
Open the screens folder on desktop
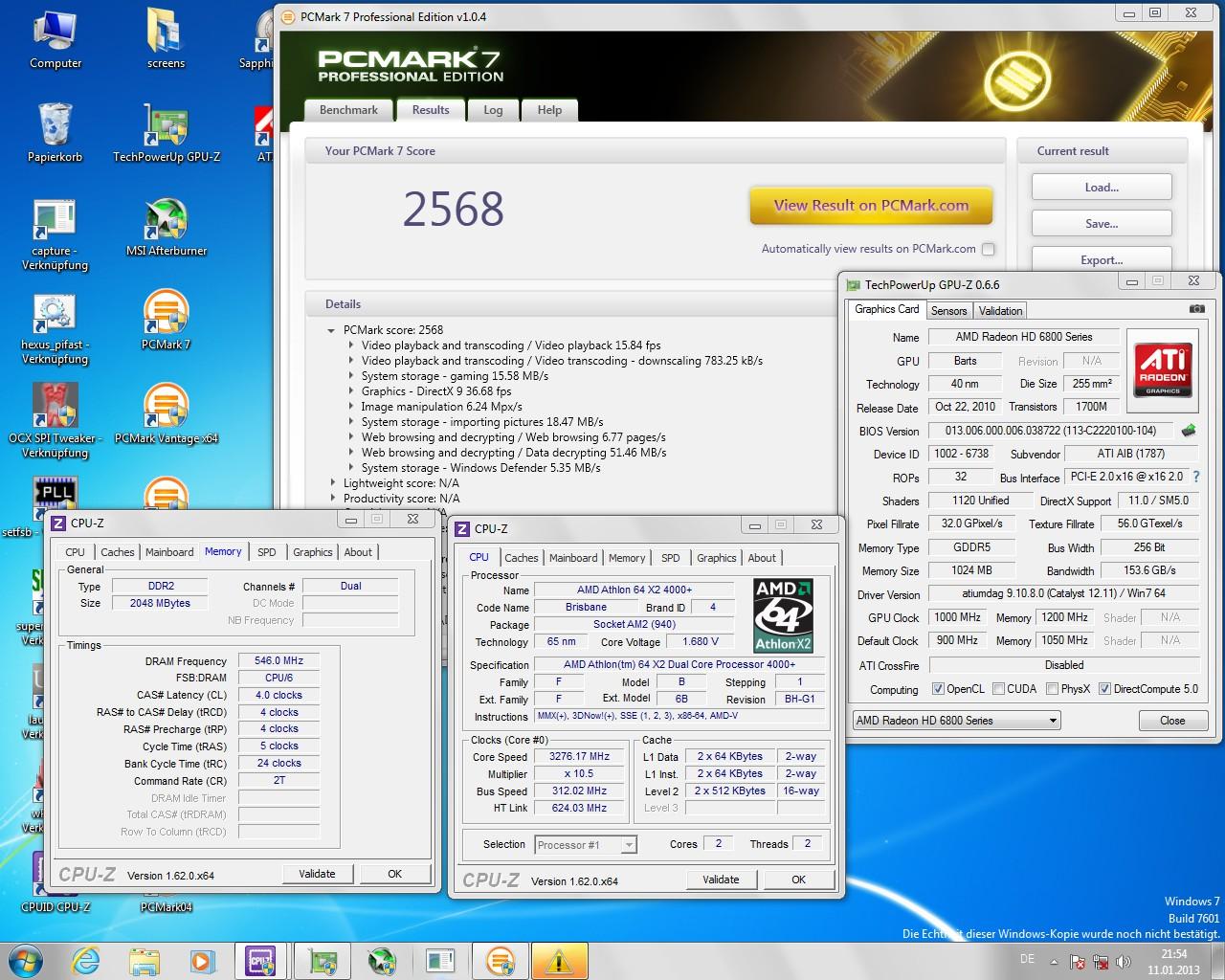166,39
